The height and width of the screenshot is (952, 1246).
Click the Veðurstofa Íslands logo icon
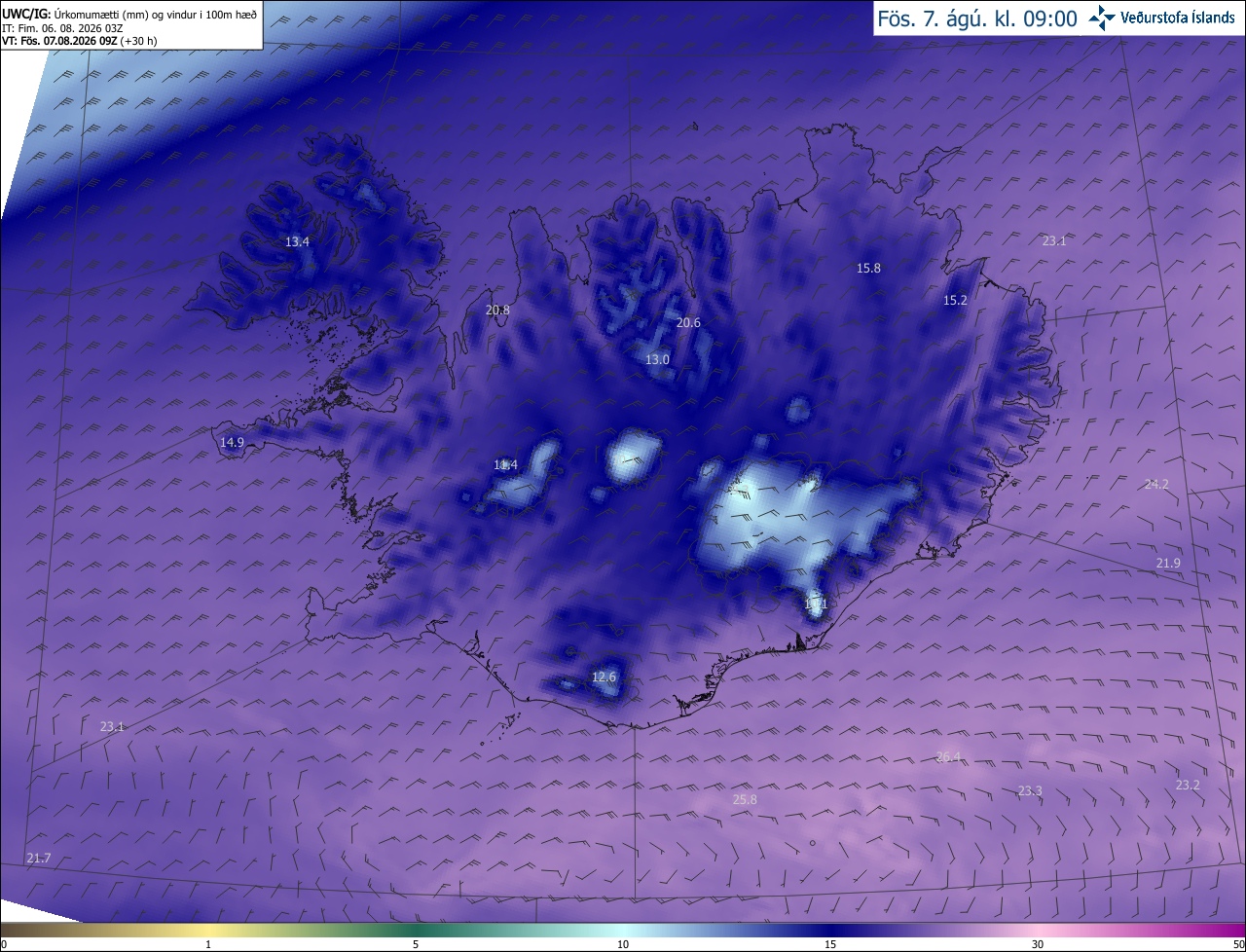click(x=1102, y=18)
